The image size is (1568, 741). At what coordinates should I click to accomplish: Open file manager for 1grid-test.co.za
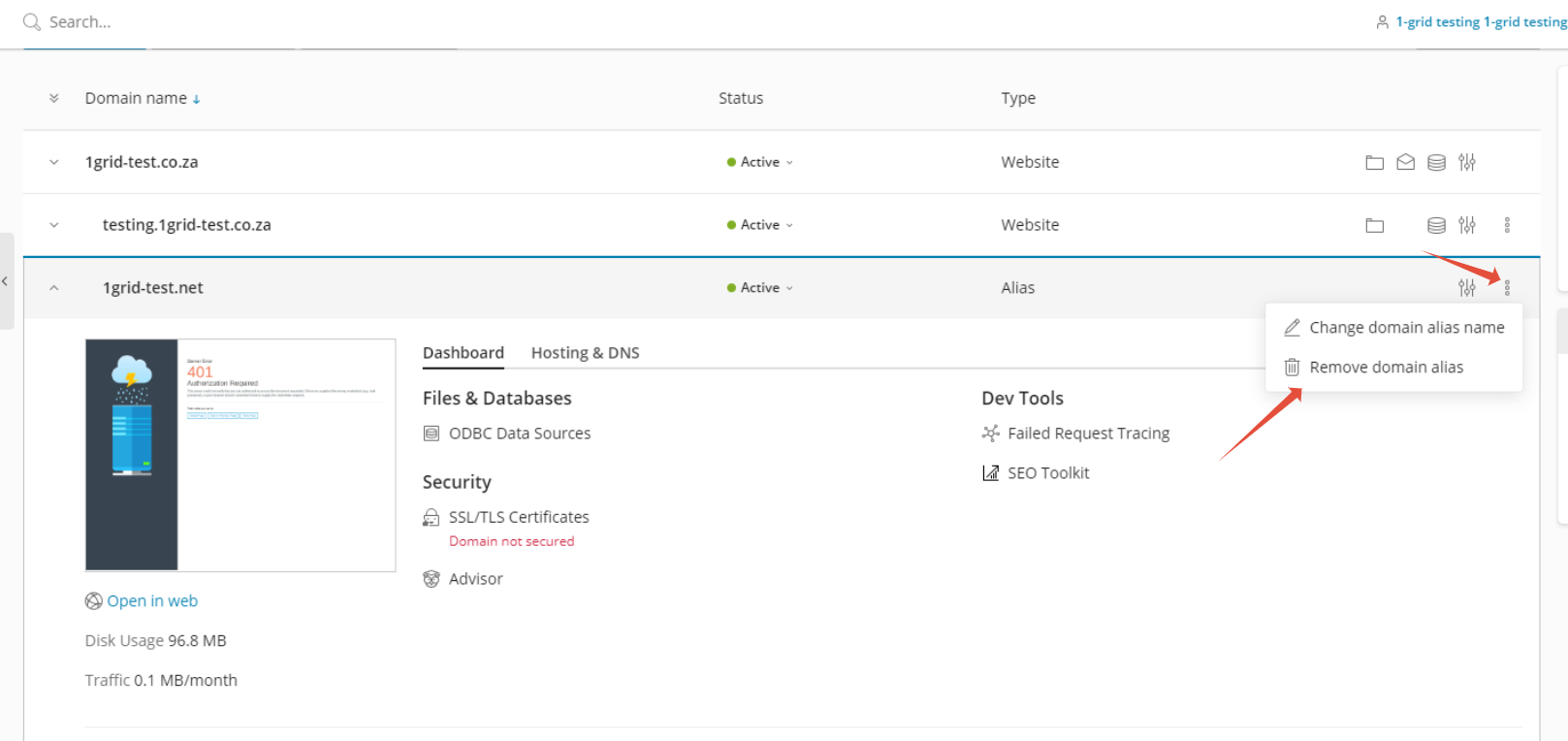pos(1374,163)
